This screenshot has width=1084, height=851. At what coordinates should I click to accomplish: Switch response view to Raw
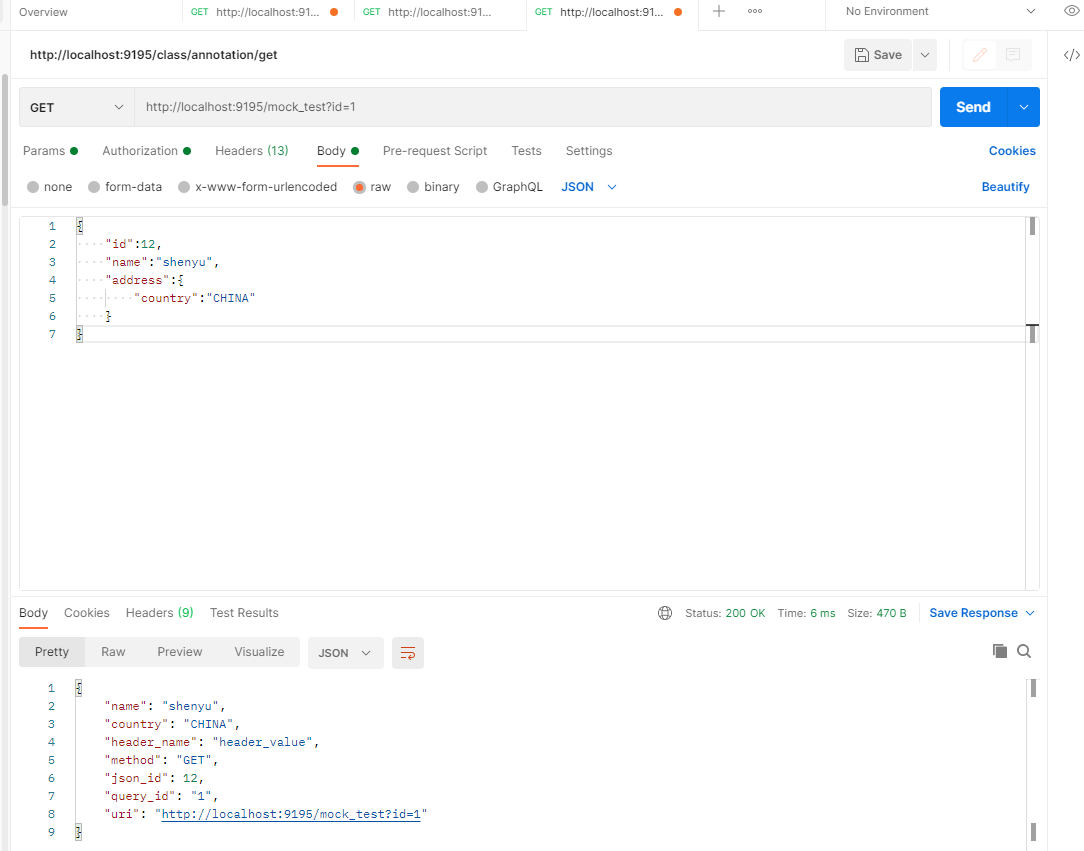point(113,652)
